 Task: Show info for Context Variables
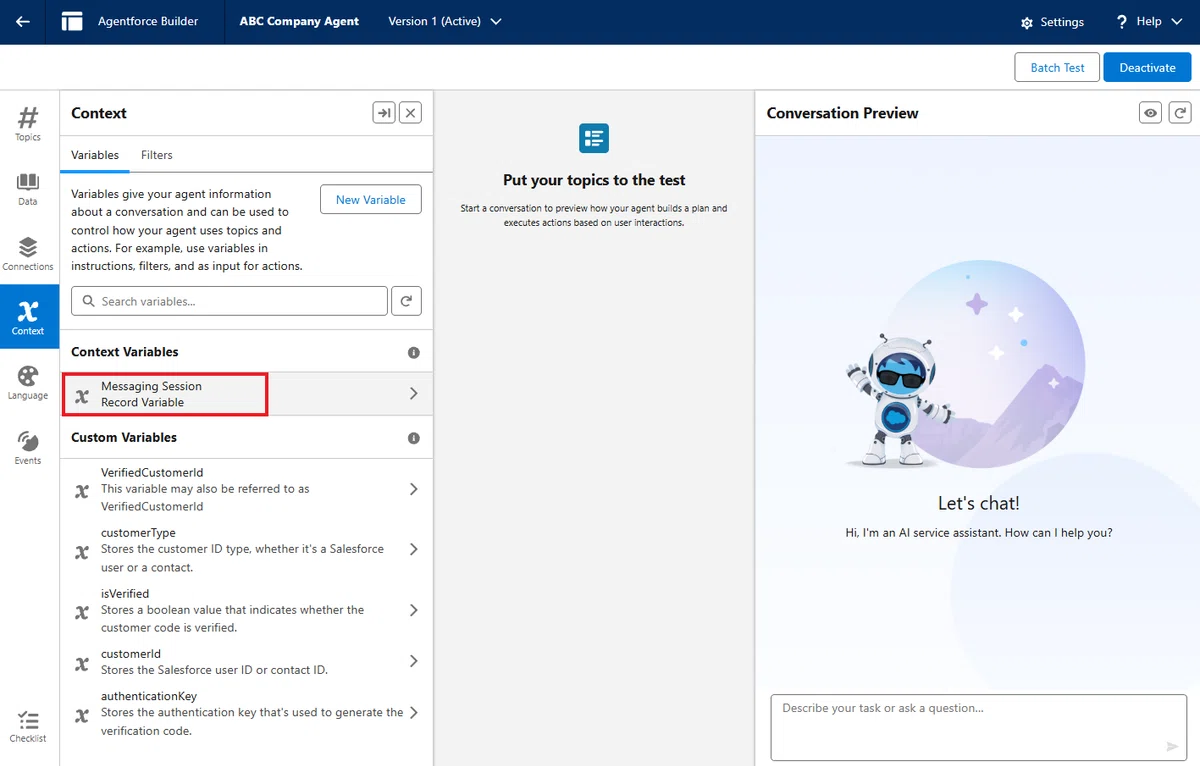tap(414, 353)
